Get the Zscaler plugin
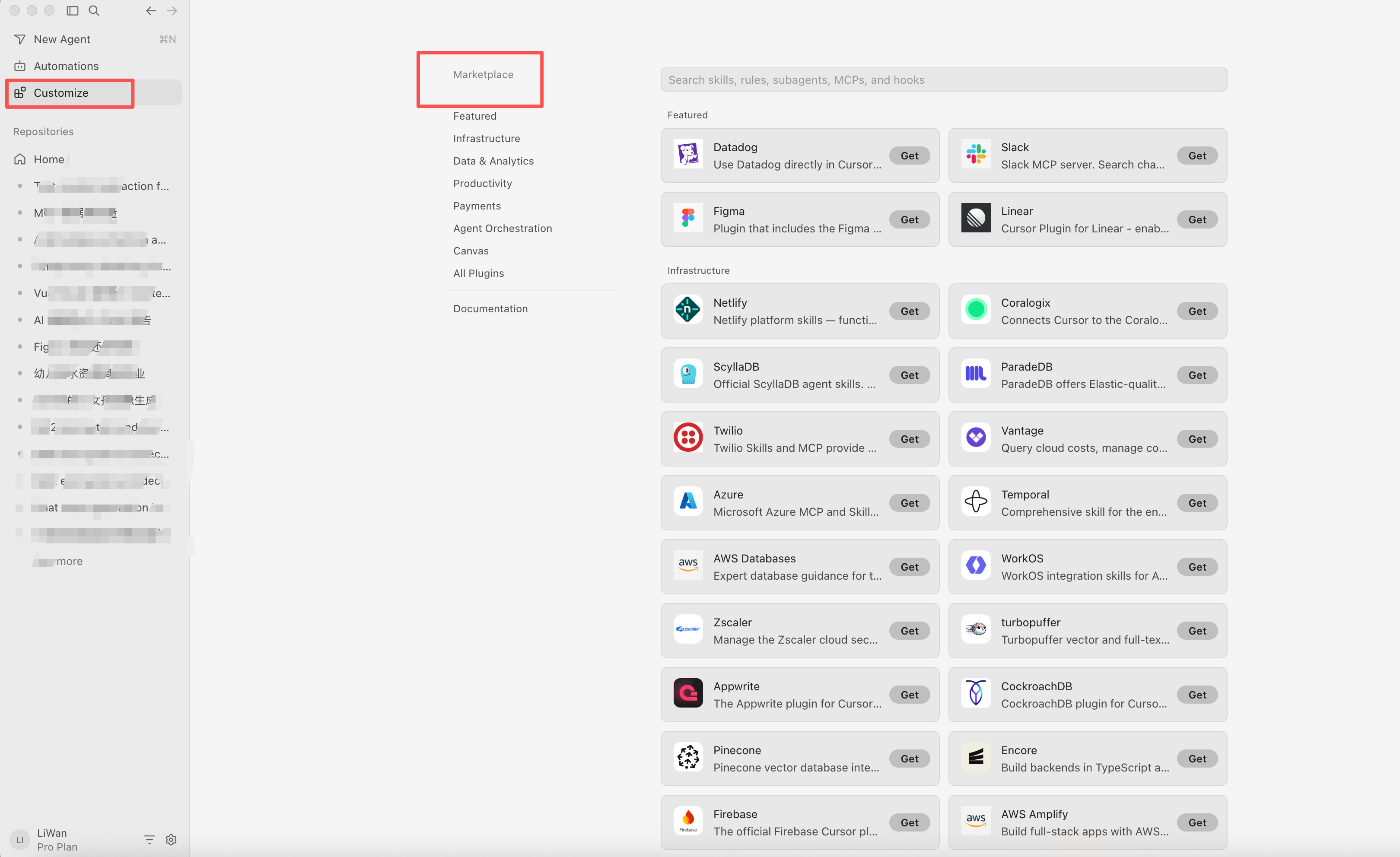 pyautogui.click(x=909, y=631)
